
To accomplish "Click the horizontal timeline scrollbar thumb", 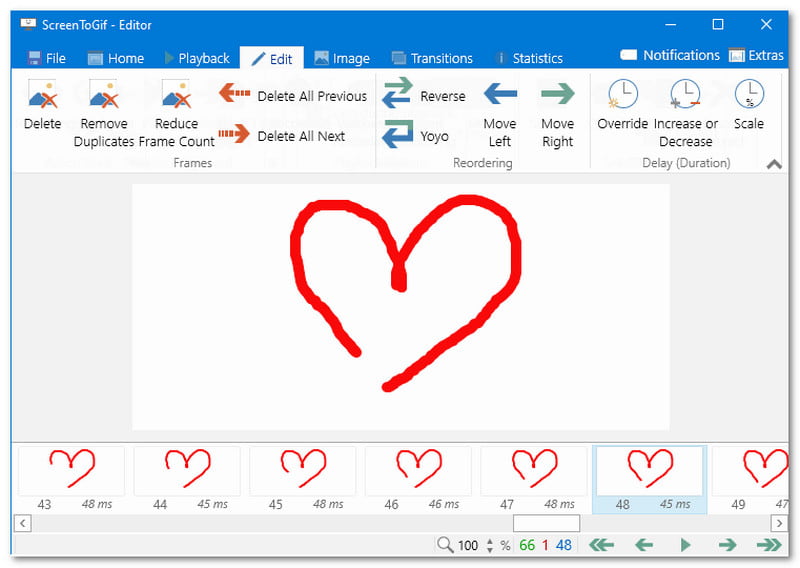I will pyautogui.click(x=546, y=523).
